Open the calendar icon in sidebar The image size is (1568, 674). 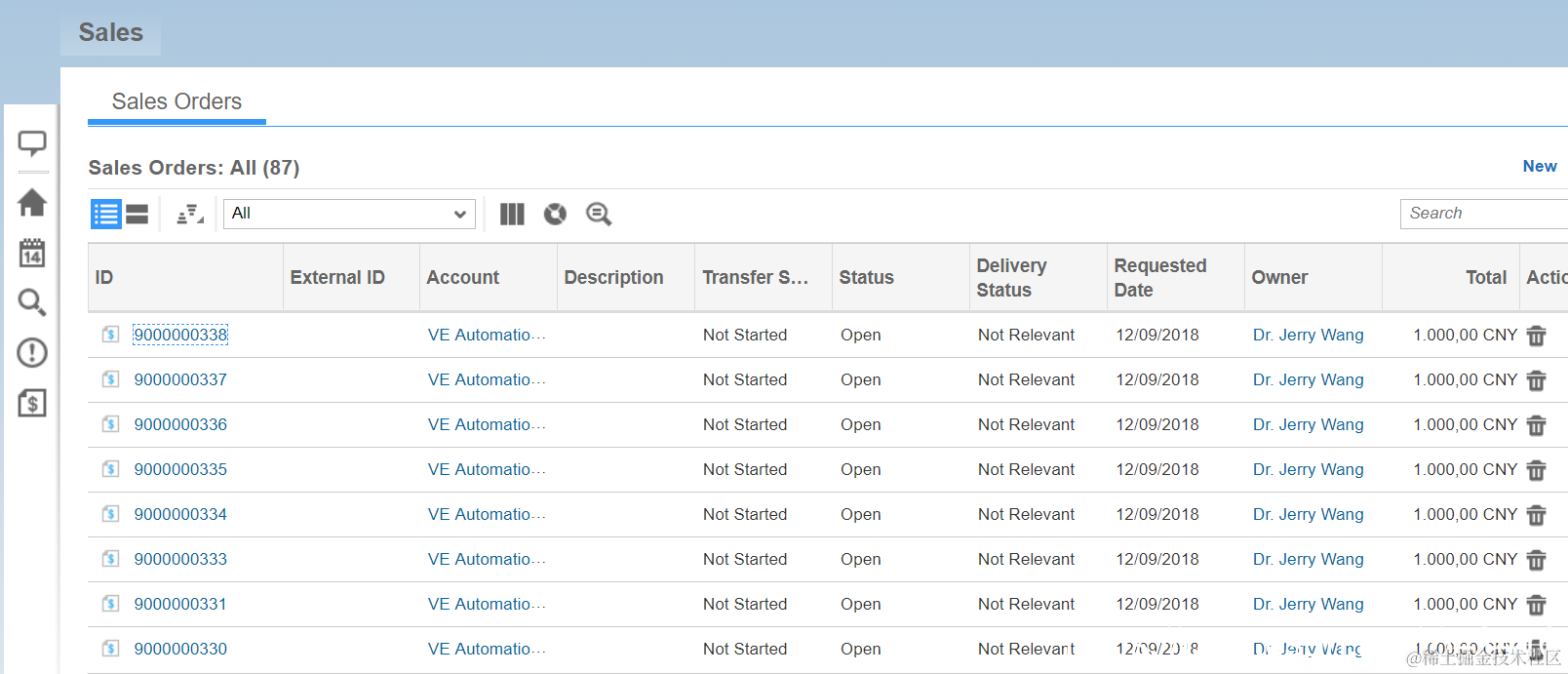[x=32, y=253]
